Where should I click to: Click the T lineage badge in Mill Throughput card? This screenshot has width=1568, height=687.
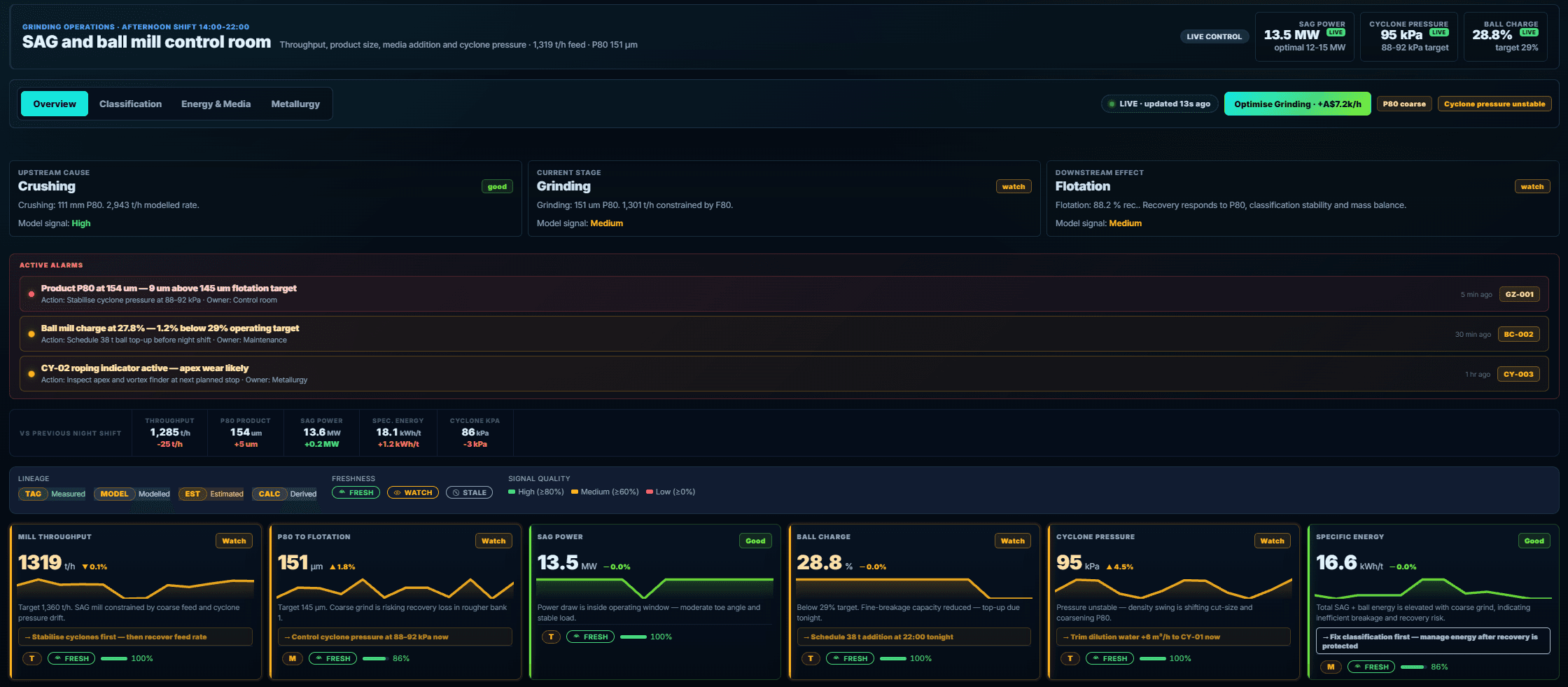pos(32,658)
